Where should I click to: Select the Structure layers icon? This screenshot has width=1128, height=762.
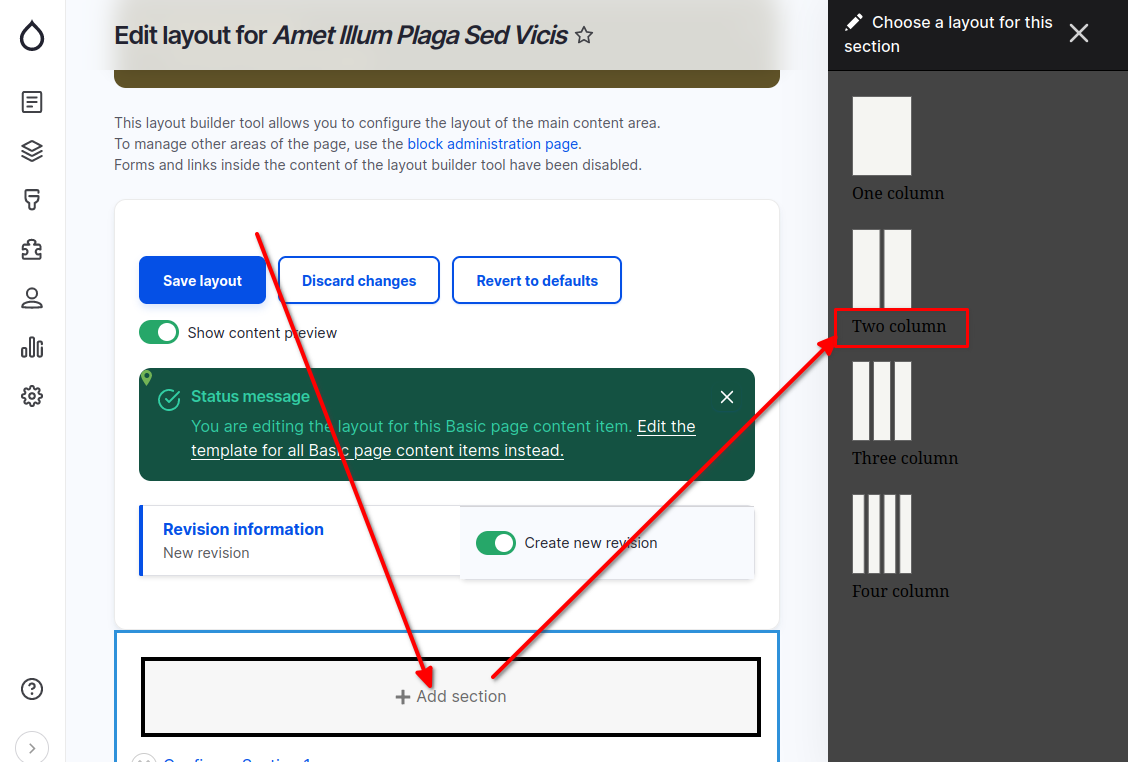pyautogui.click(x=32, y=150)
